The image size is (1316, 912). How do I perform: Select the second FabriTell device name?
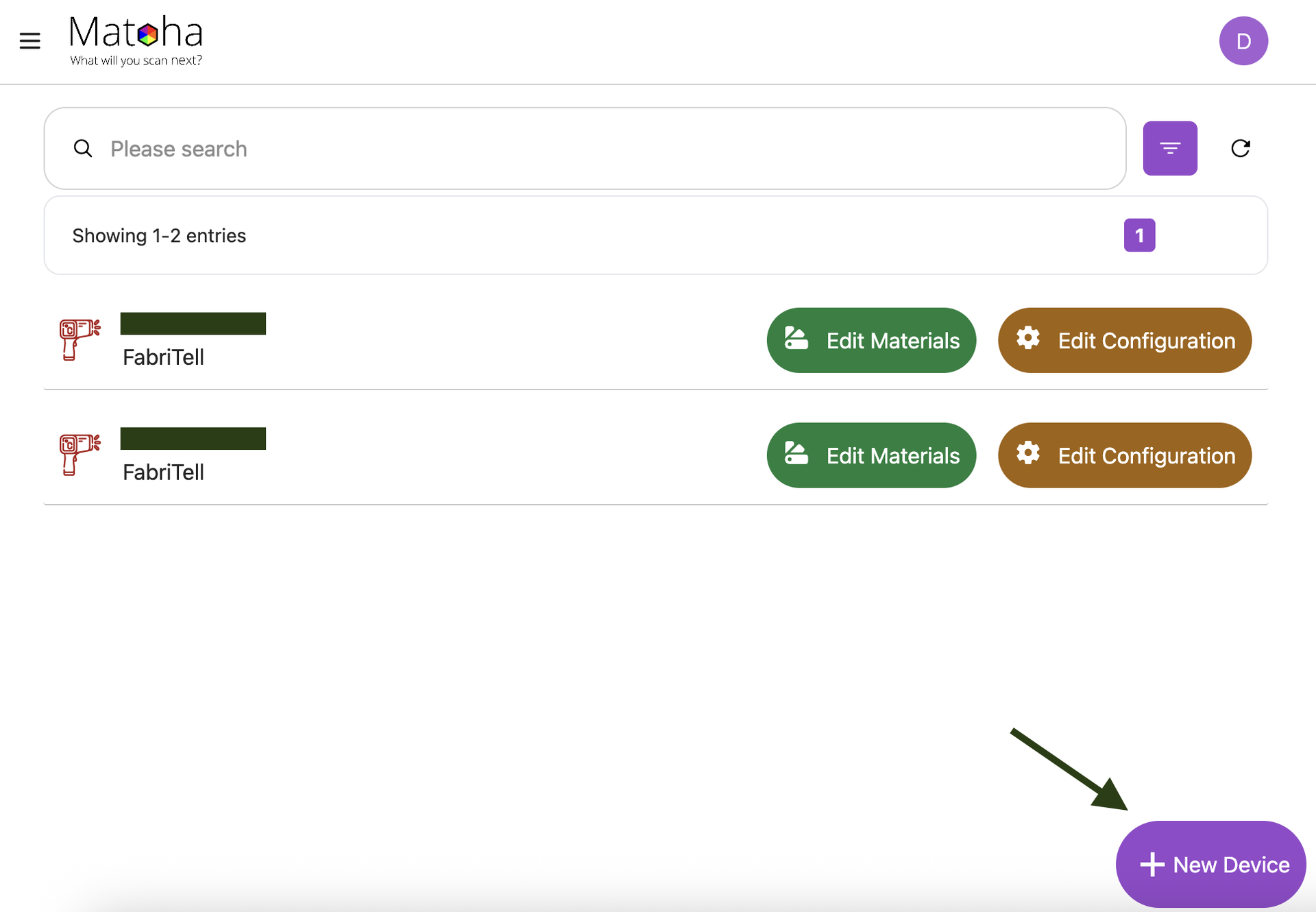pyautogui.click(x=163, y=472)
